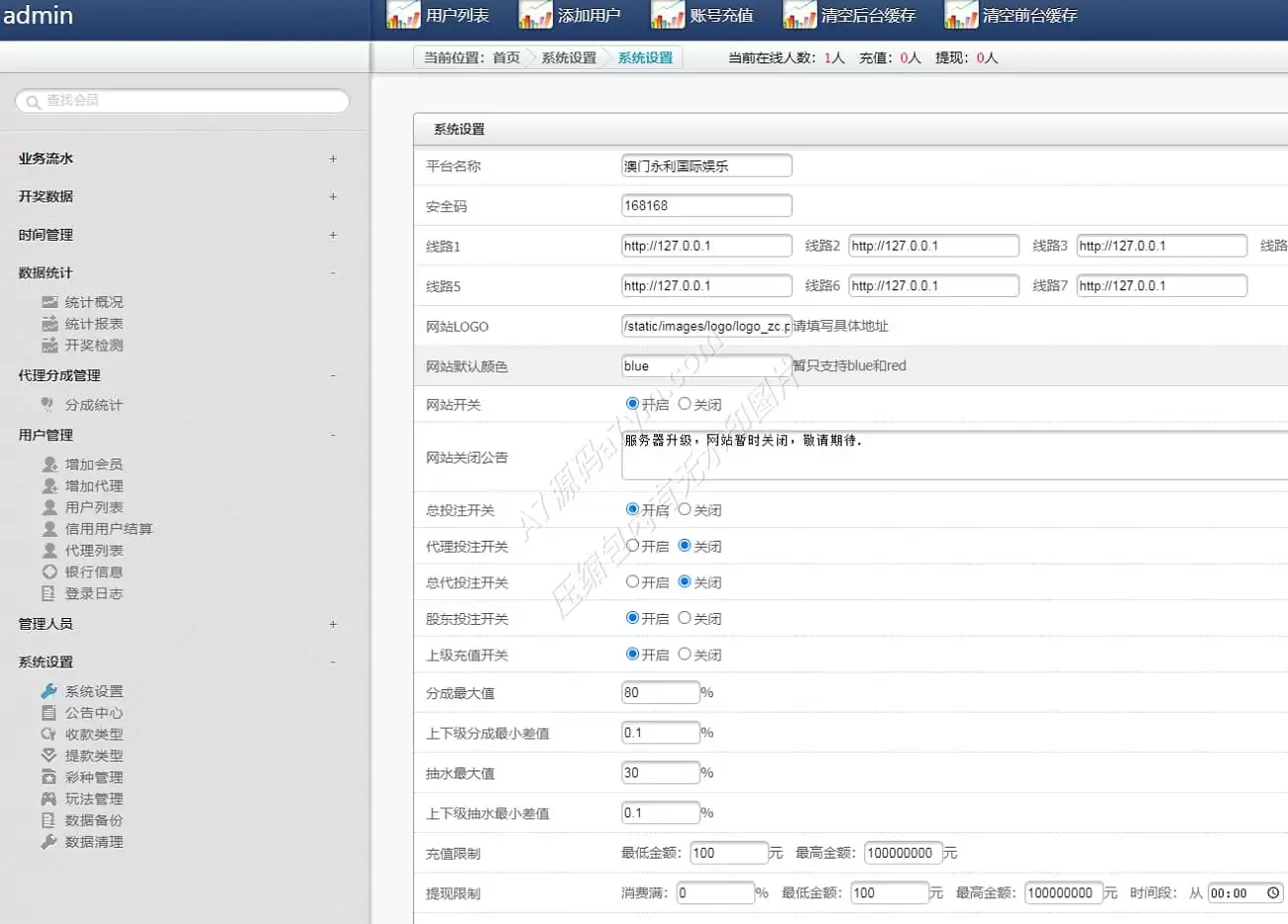Click the 线路2 URL input field
Image resolution: width=1288 pixels, height=924 pixels.
934,246
